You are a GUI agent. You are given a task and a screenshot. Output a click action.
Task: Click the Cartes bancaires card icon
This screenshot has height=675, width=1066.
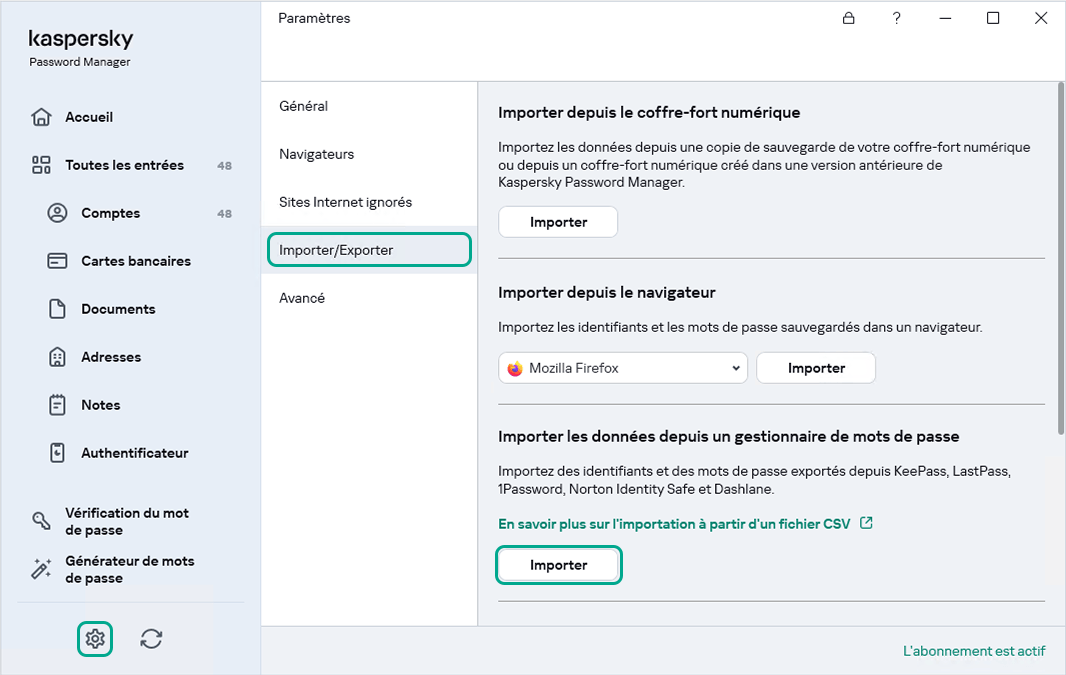point(57,261)
